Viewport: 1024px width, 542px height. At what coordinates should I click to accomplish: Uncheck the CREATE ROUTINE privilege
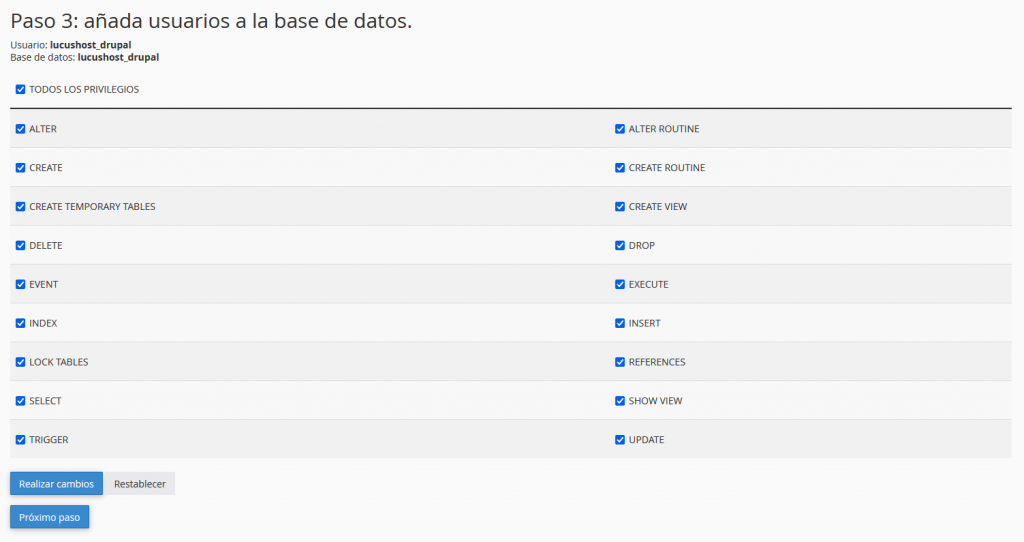pos(620,168)
